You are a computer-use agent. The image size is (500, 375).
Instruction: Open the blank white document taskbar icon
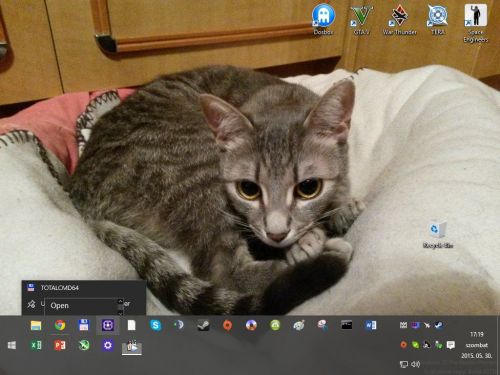[132, 325]
